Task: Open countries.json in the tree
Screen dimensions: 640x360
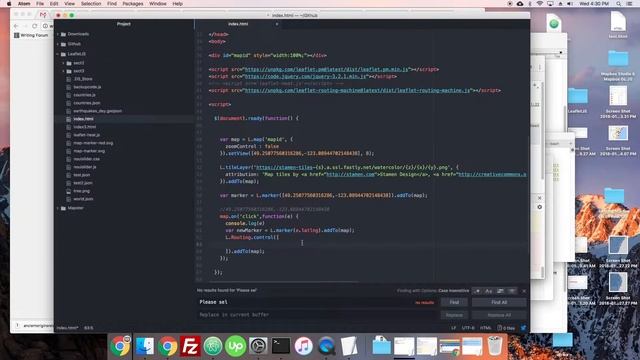Action: [87, 103]
